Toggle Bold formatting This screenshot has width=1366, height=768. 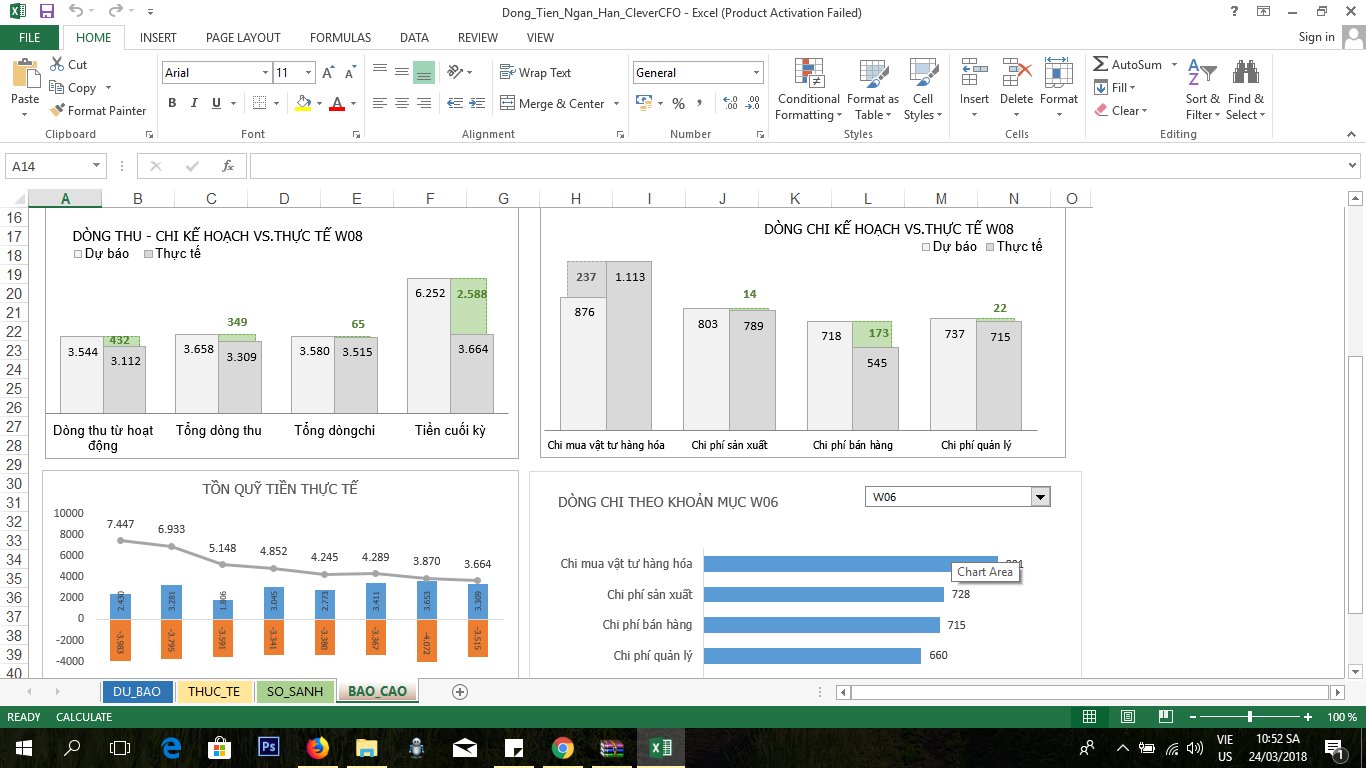172,103
